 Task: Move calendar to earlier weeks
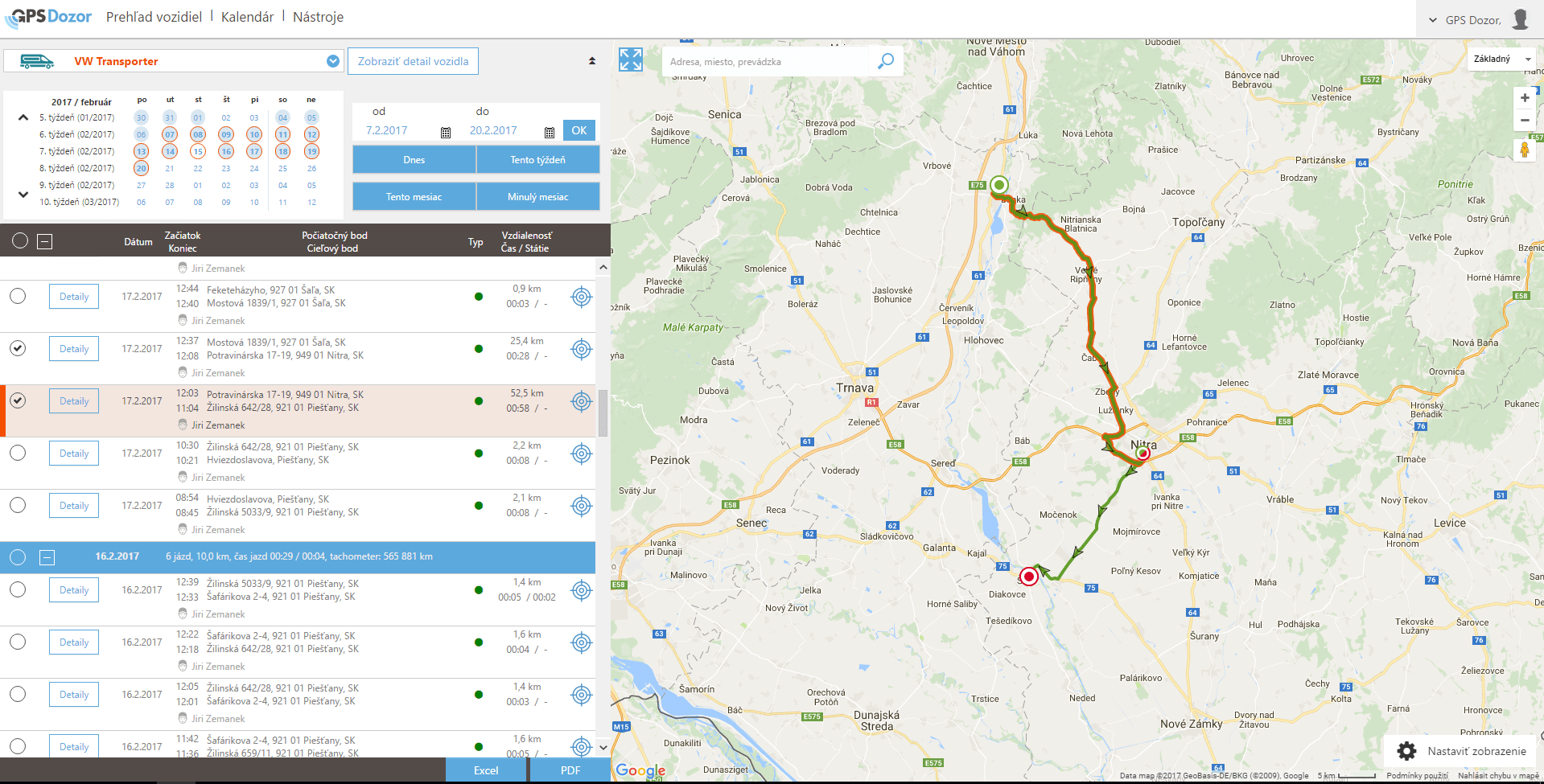[23, 118]
